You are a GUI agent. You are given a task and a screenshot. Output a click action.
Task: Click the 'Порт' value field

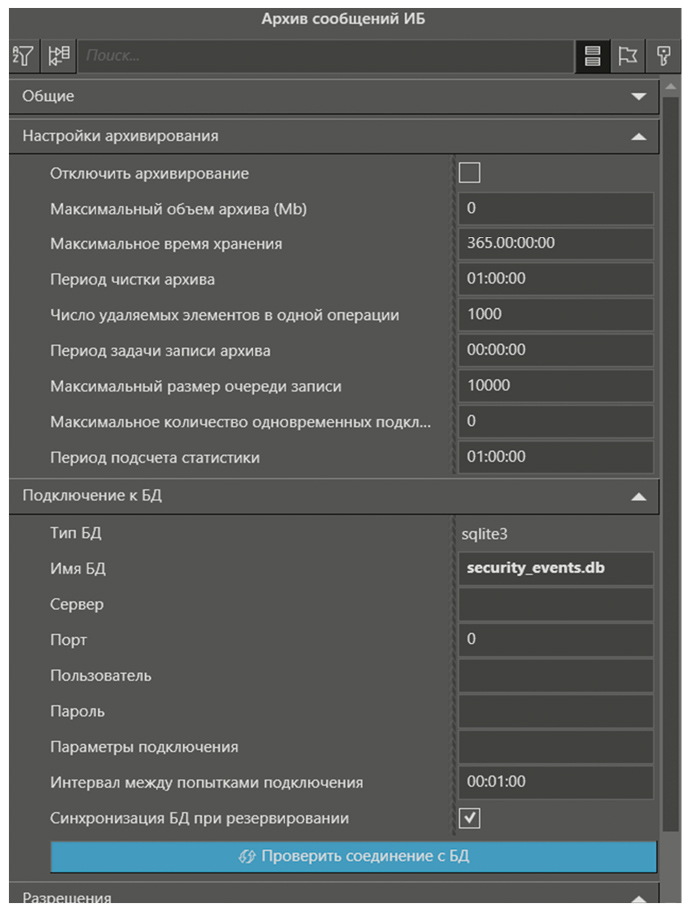(555, 640)
